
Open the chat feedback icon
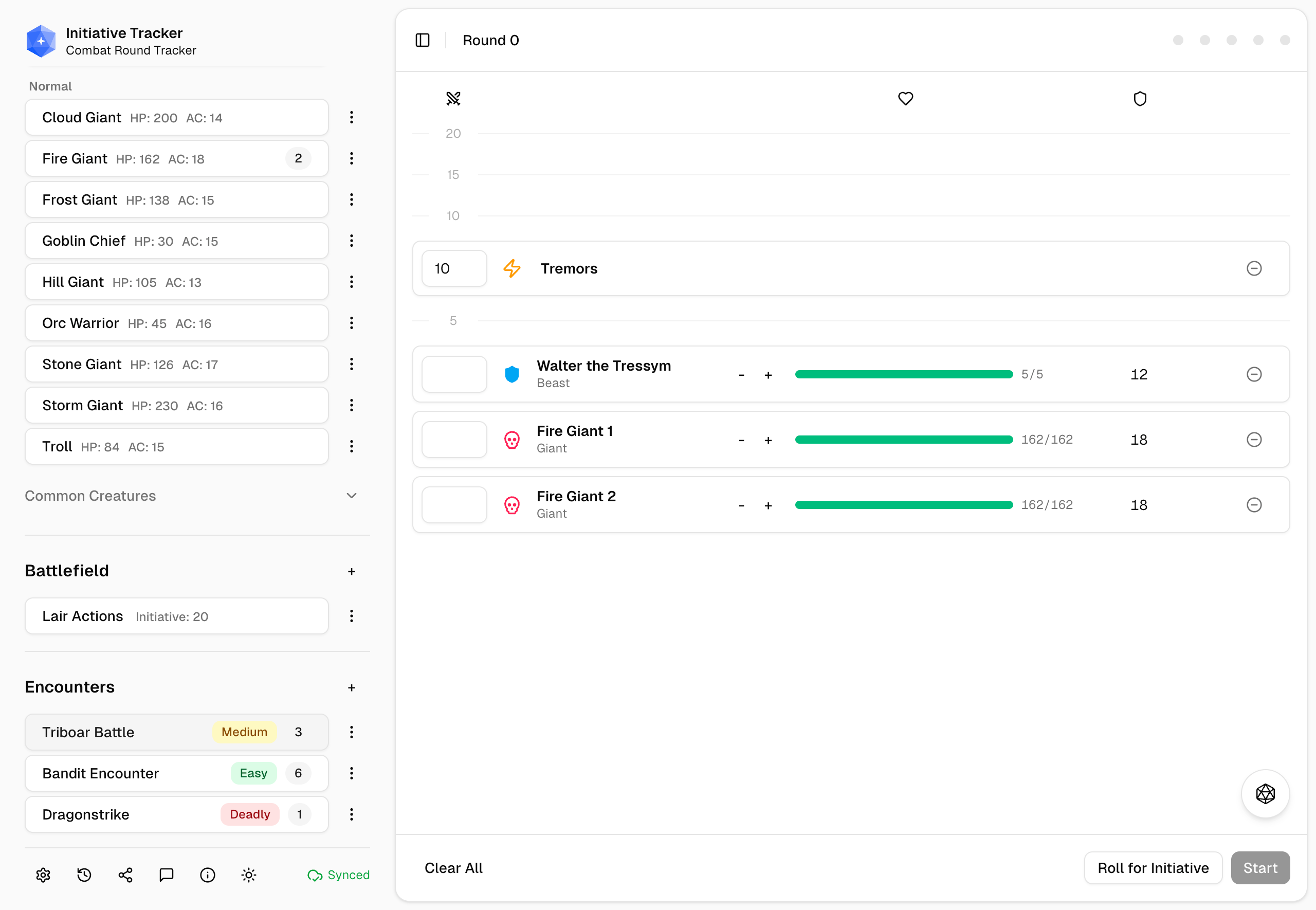coord(166,875)
